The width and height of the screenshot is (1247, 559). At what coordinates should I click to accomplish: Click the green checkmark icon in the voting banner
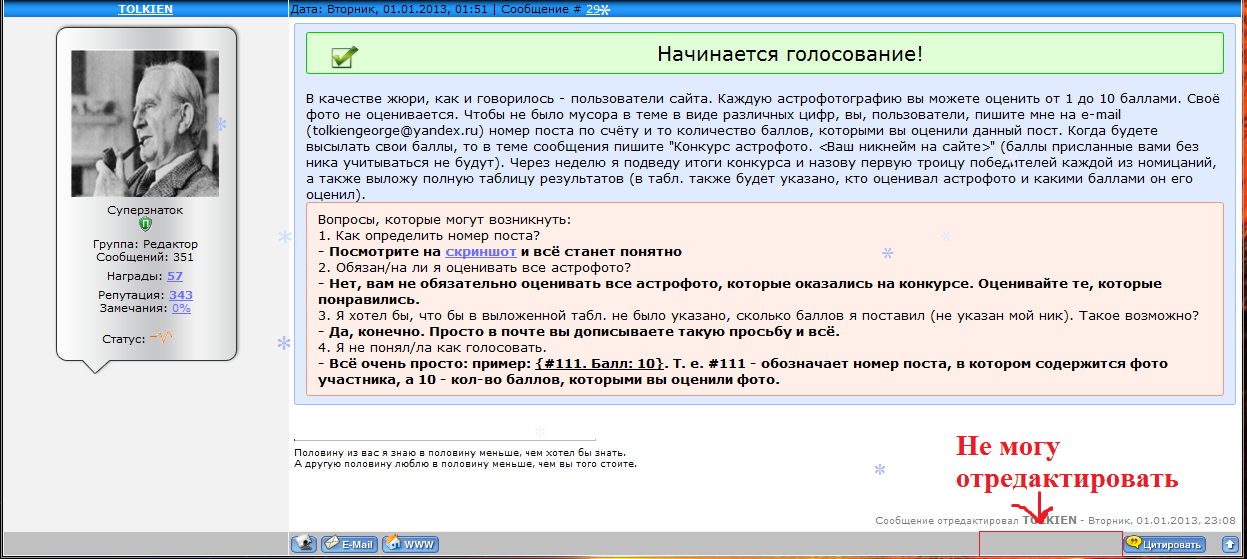(x=345, y=56)
